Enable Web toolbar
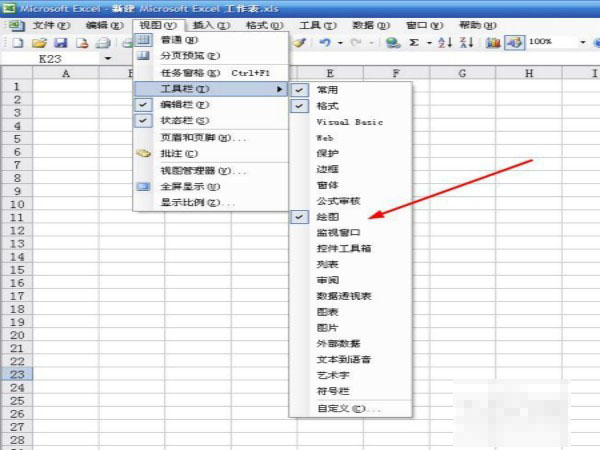 coord(351,138)
